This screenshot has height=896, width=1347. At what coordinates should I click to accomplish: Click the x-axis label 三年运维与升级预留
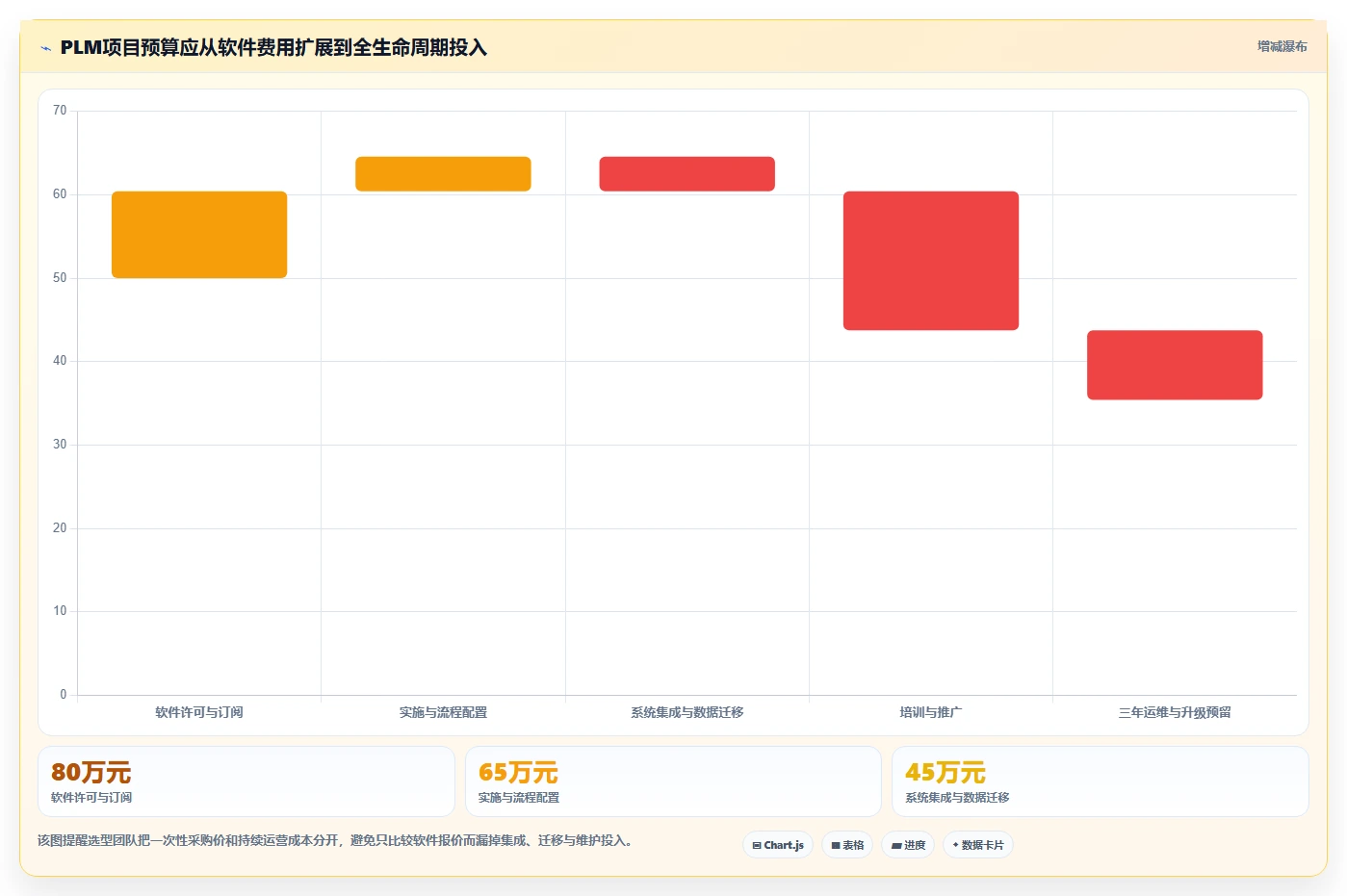tap(1175, 712)
